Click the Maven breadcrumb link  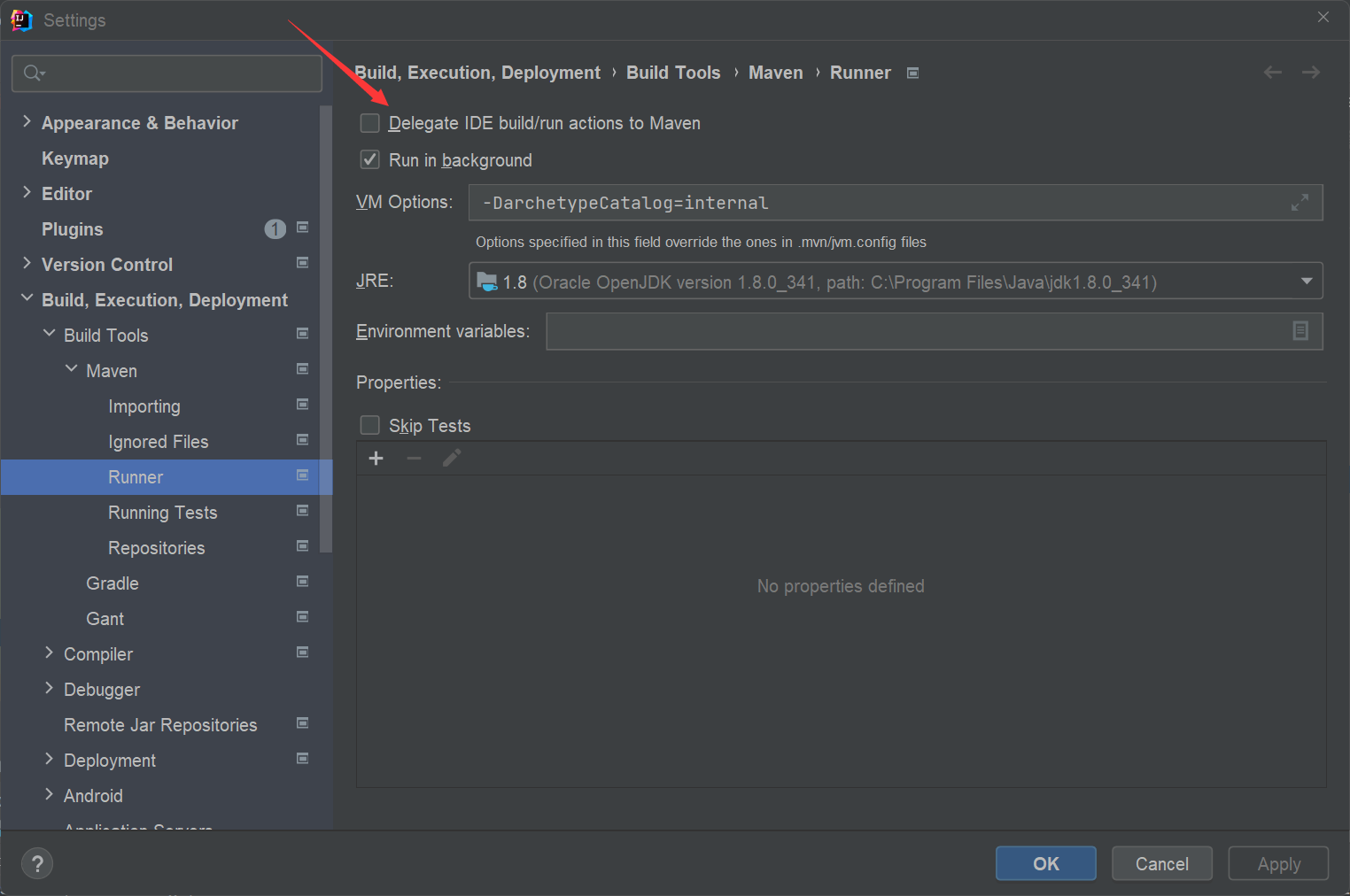tap(776, 73)
